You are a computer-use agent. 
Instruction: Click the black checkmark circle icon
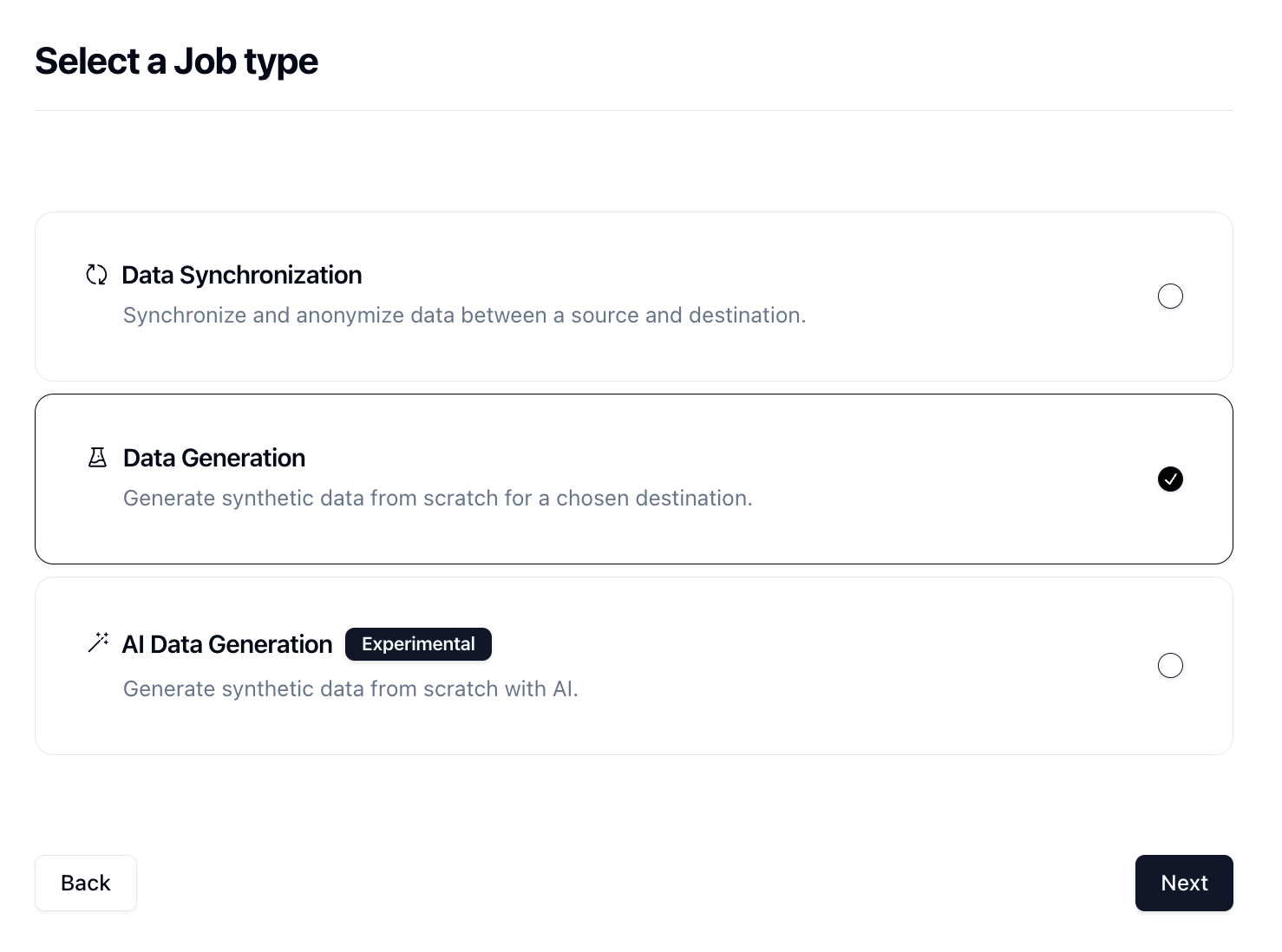point(1170,479)
